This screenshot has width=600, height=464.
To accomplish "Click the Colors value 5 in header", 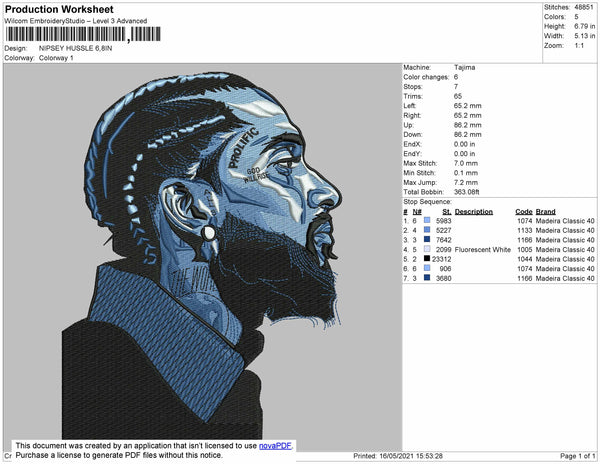I will pyautogui.click(x=576, y=17).
